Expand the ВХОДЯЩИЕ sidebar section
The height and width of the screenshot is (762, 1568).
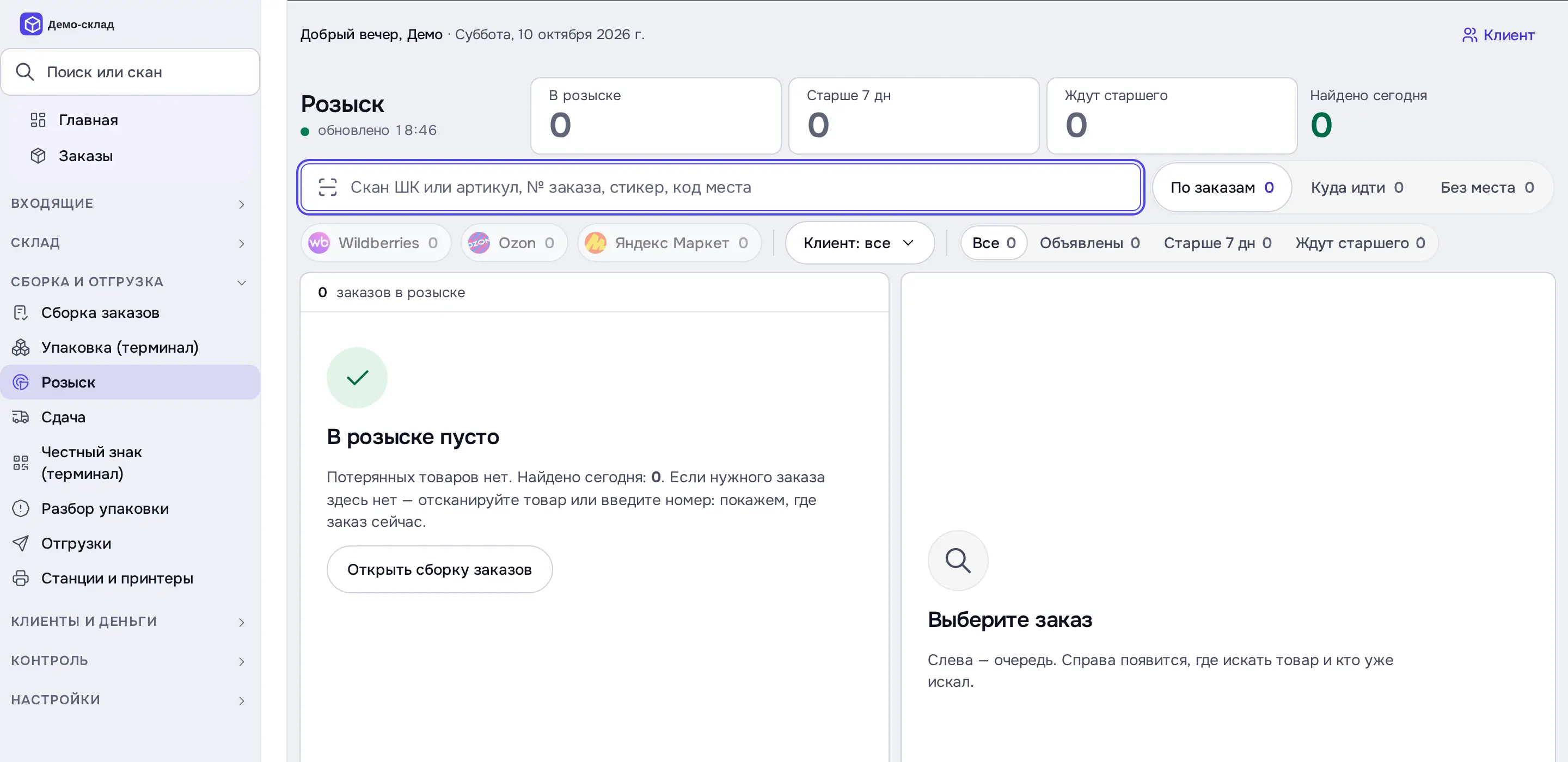click(x=130, y=204)
